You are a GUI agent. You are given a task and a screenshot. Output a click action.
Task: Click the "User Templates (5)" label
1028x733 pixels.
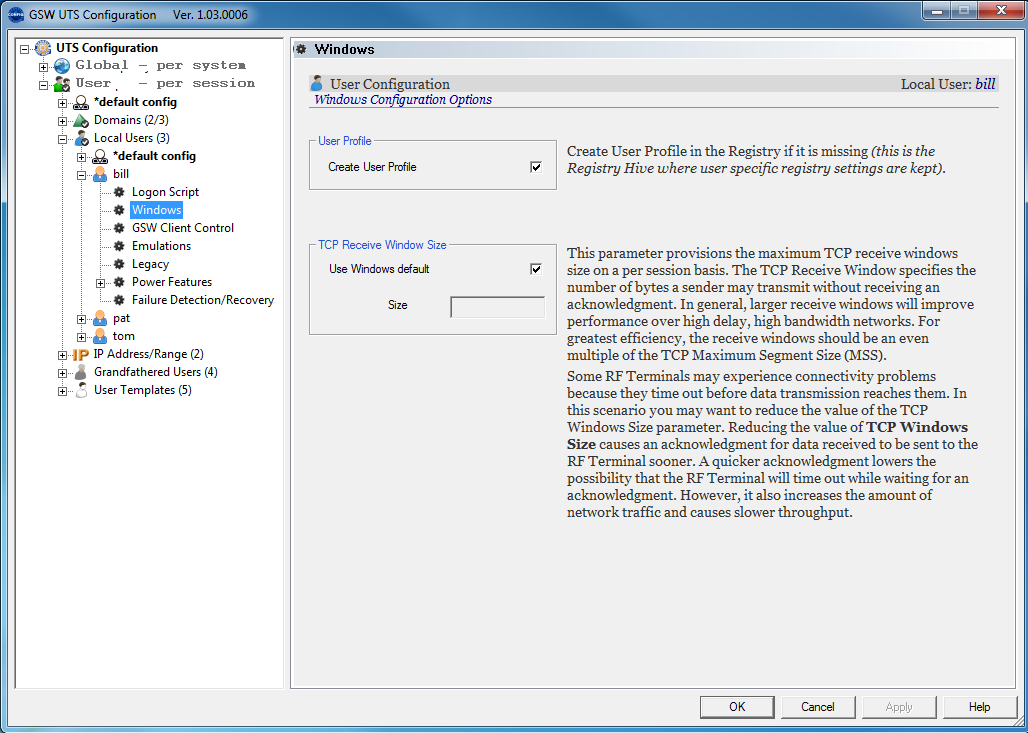tap(143, 391)
